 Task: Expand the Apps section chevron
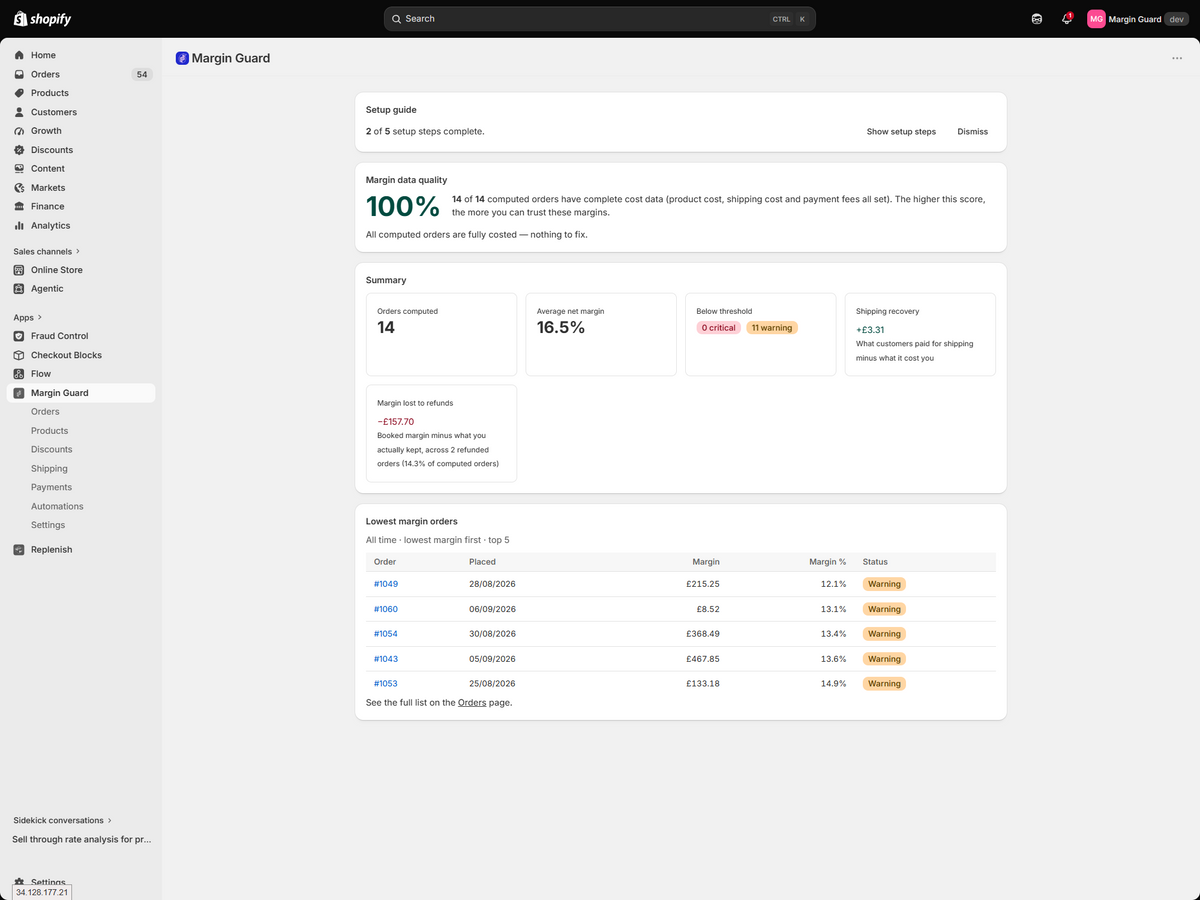coord(40,317)
